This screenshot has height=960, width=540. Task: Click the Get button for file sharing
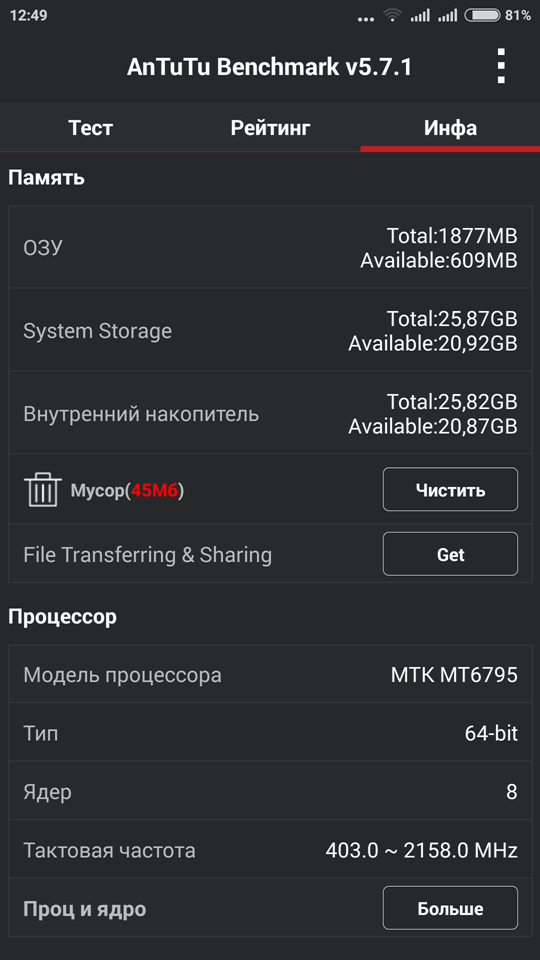[x=451, y=554]
